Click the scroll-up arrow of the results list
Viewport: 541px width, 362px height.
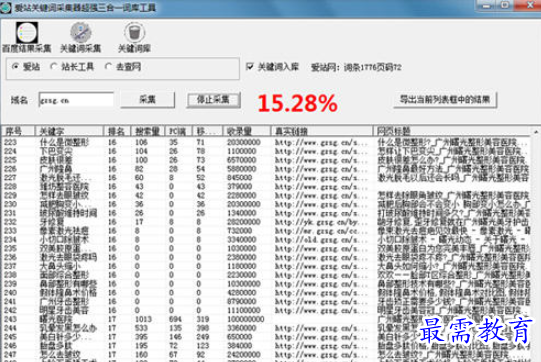(x=536, y=132)
